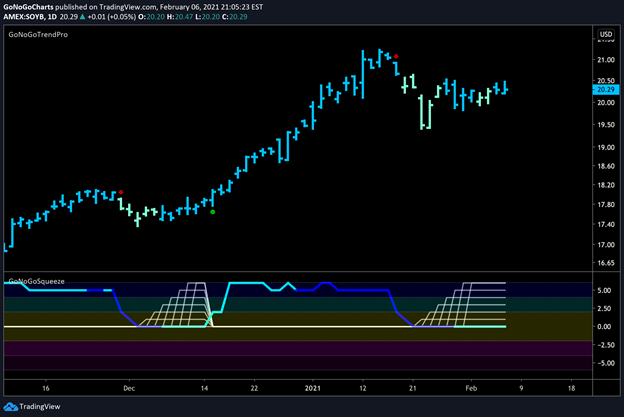
Task: Click the 2.50 squeeze axis label
Action: point(604,308)
